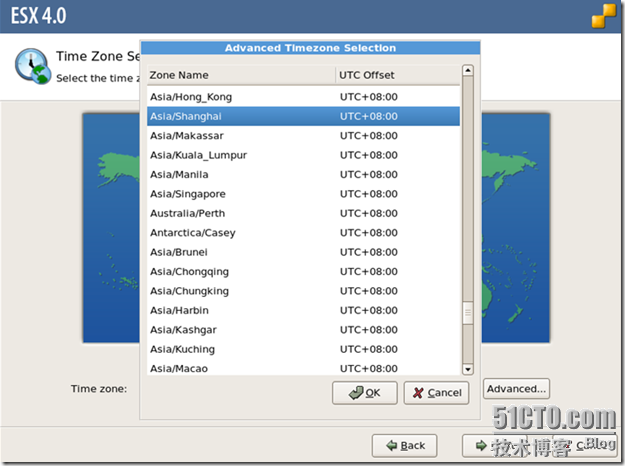Sort the list by UTC Offset column header
This screenshot has height=466, width=625.
tap(397, 75)
